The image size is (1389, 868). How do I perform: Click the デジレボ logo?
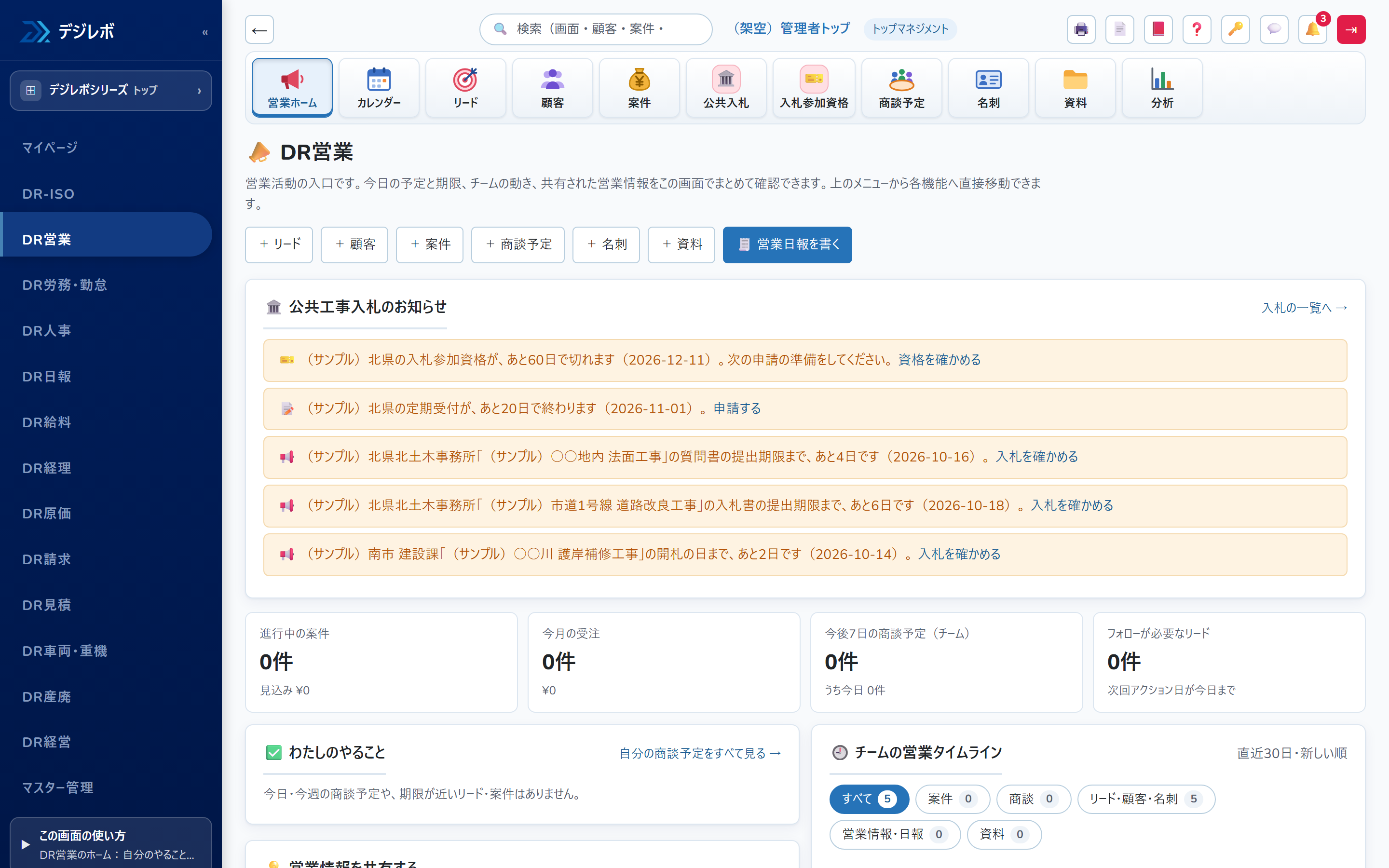click(68, 31)
